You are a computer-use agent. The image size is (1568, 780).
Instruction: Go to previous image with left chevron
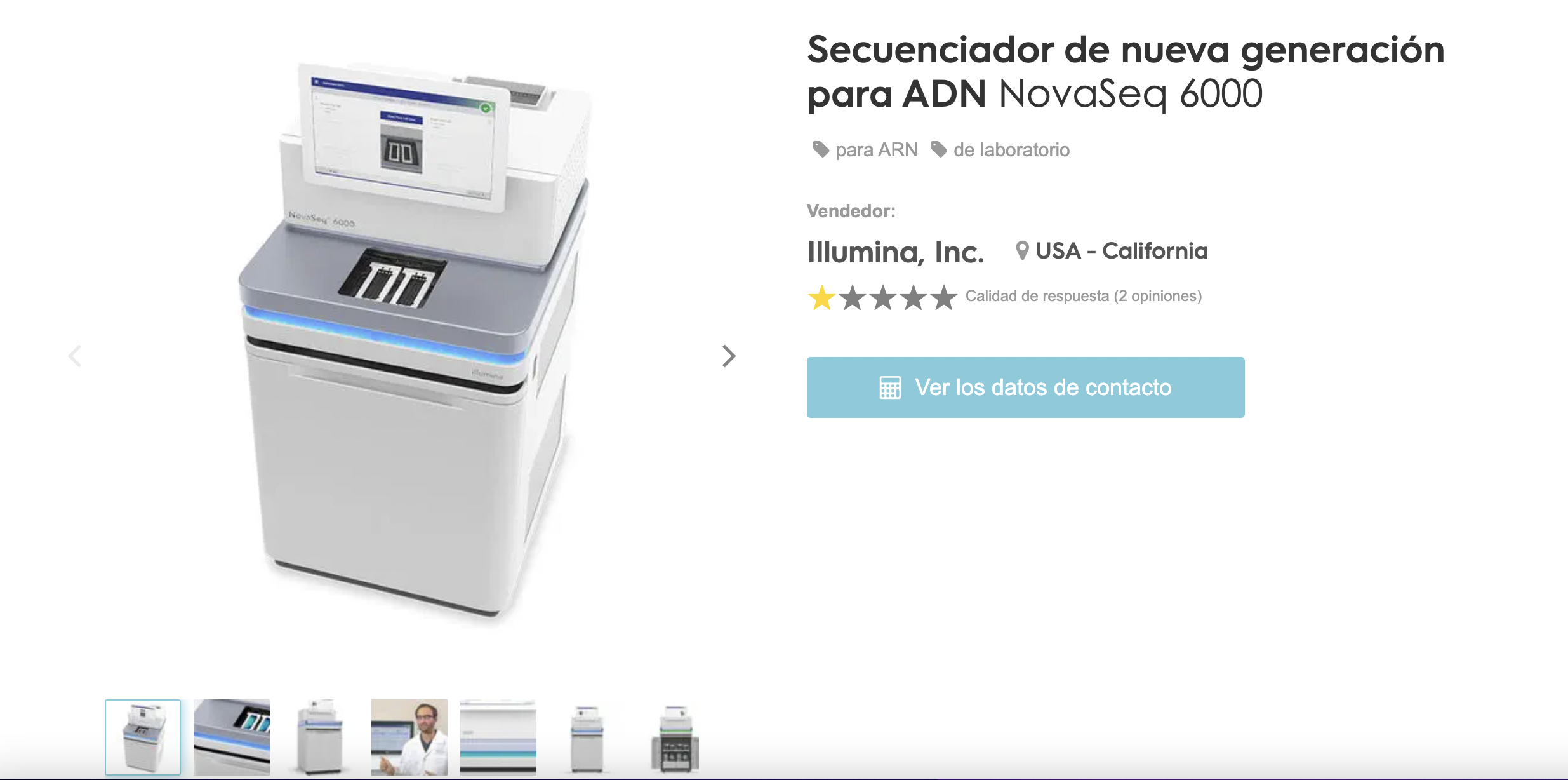pyautogui.click(x=75, y=356)
